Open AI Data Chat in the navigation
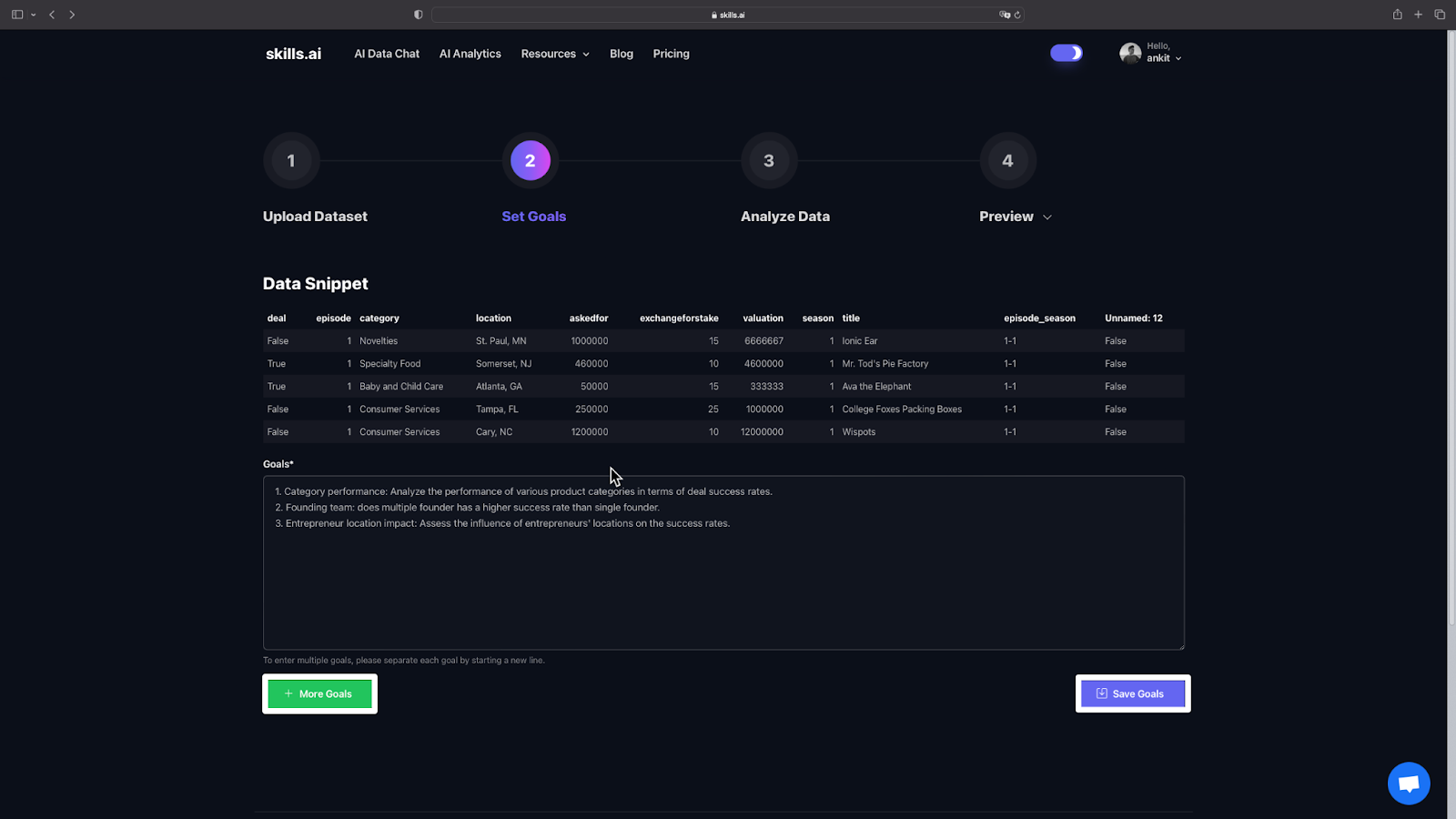 pyautogui.click(x=387, y=54)
